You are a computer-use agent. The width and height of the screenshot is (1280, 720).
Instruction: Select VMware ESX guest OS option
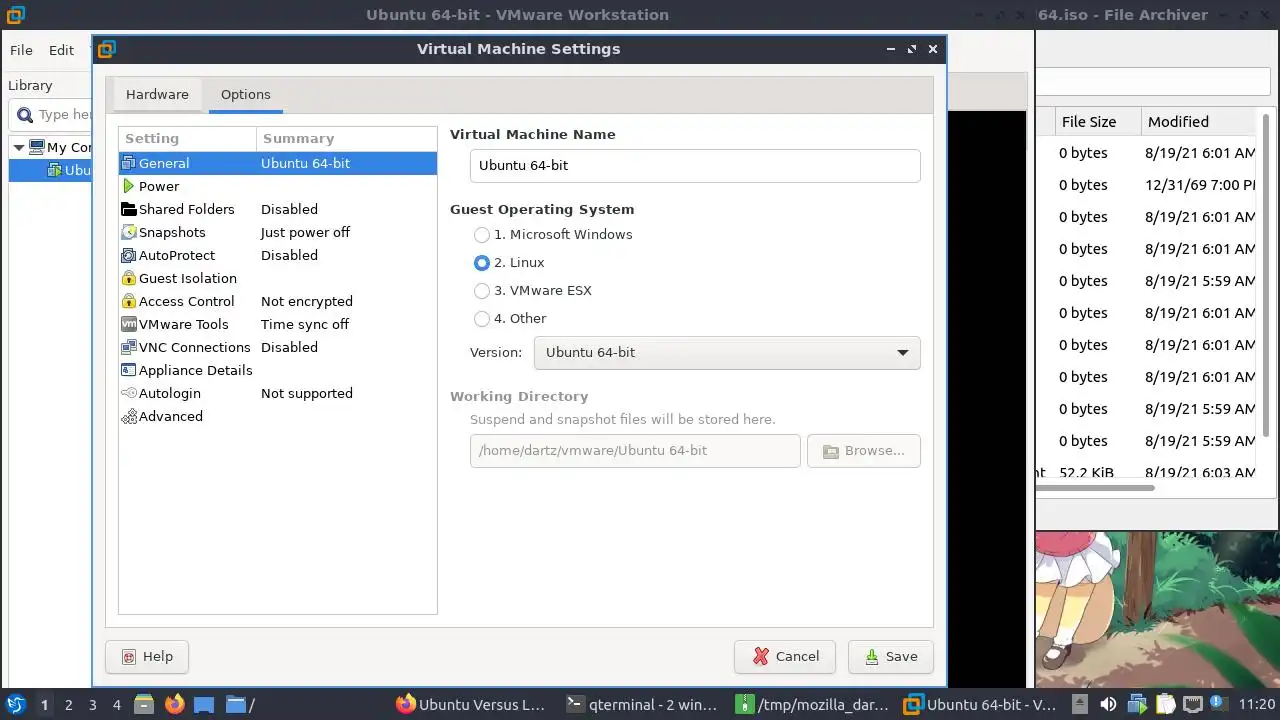click(x=533, y=290)
